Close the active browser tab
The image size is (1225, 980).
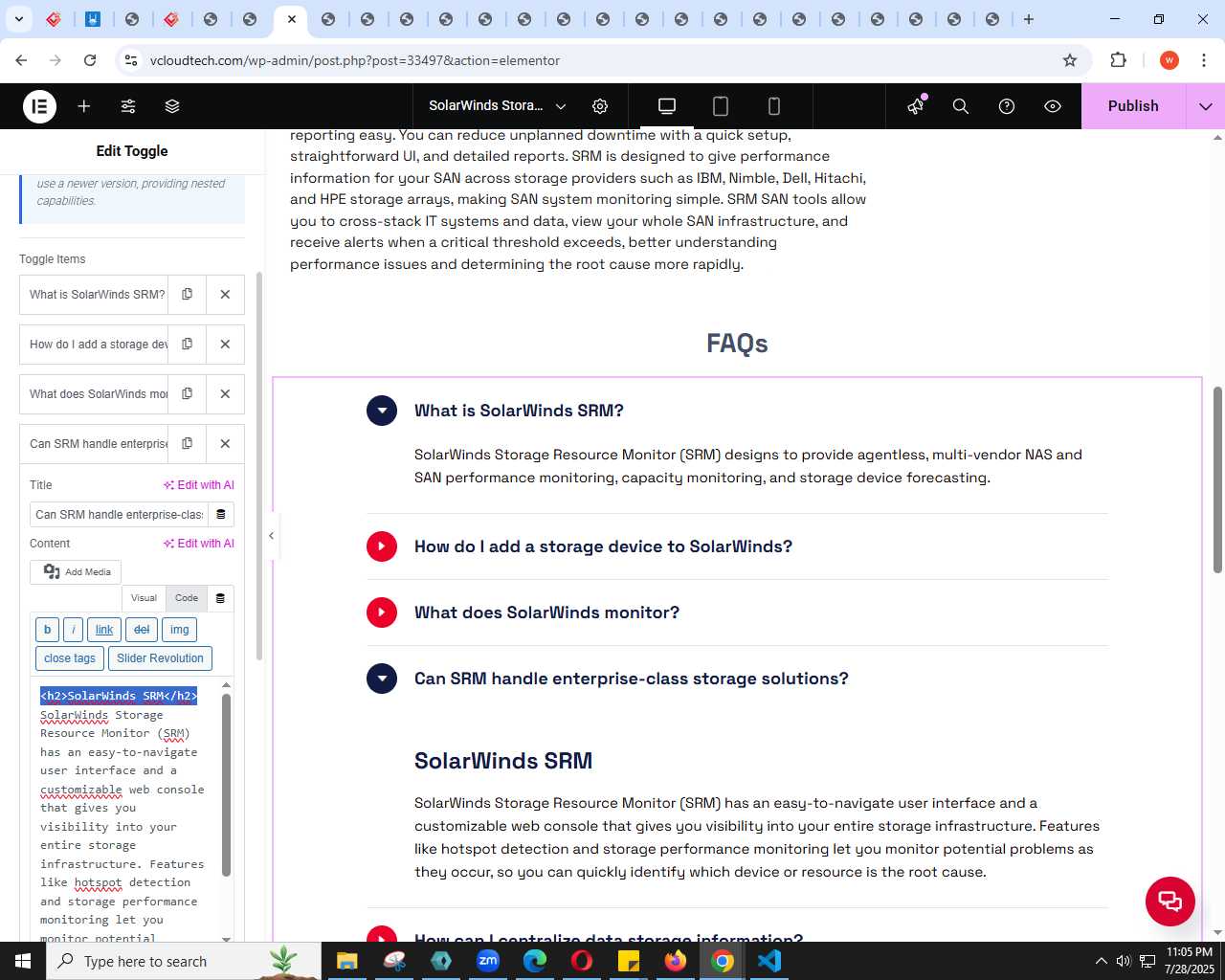pyautogui.click(x=292, y=19)
